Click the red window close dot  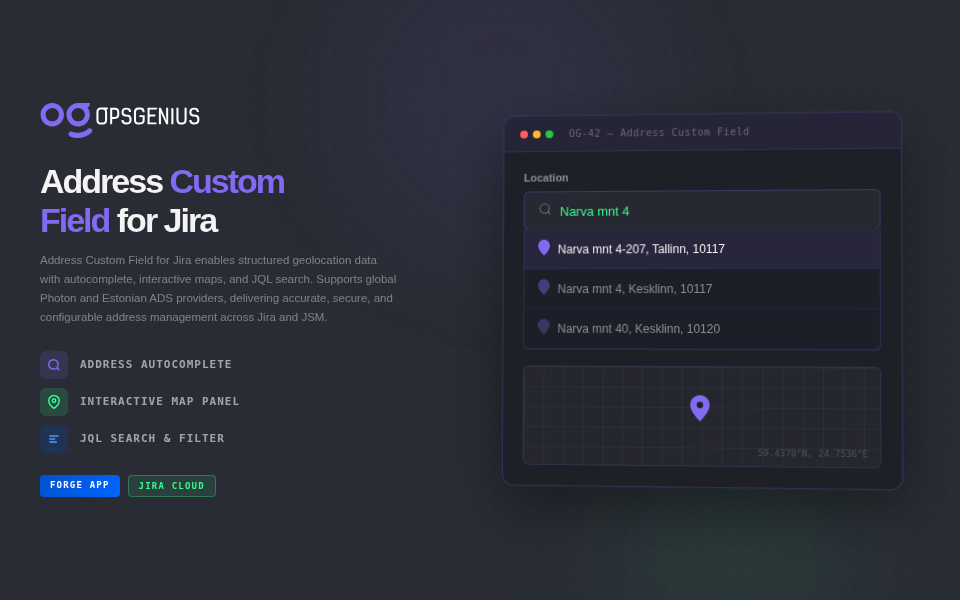[524, 135]
